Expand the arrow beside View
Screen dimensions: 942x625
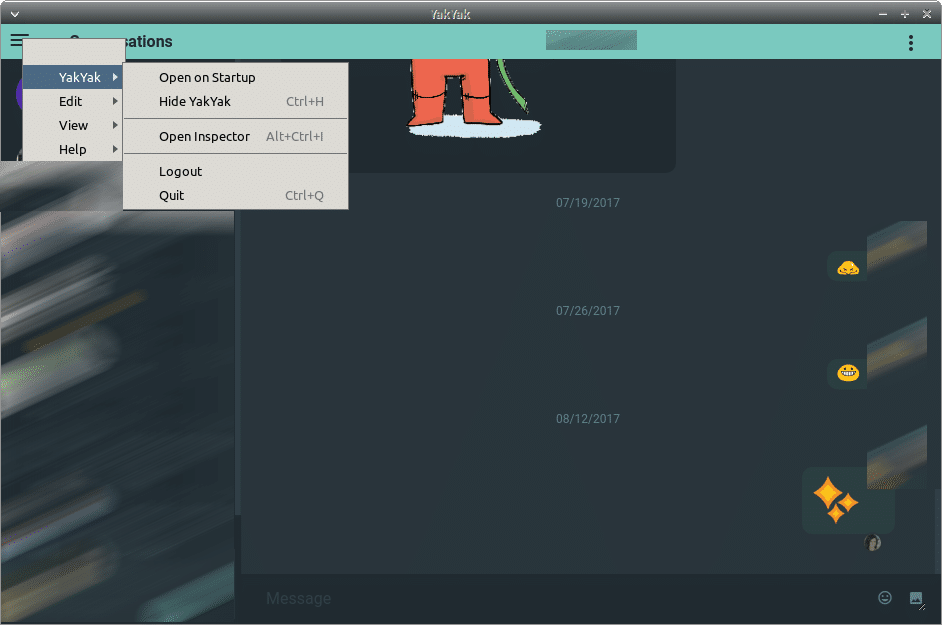point(115,125)
